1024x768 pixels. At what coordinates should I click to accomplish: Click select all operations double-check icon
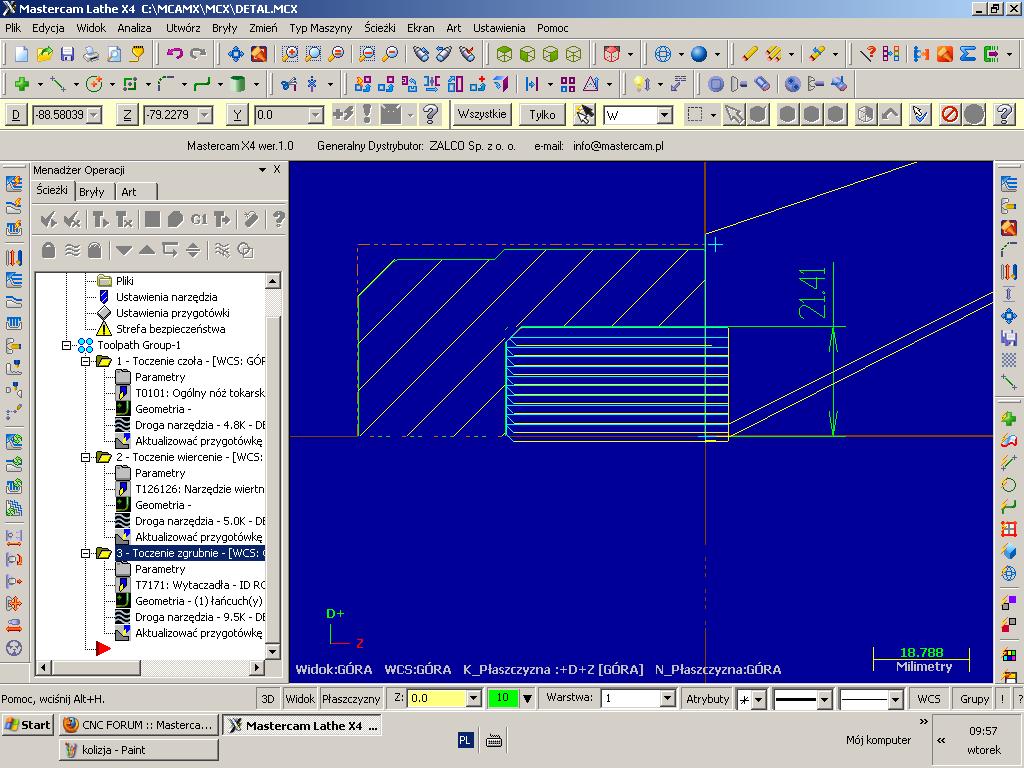[48, 219]
